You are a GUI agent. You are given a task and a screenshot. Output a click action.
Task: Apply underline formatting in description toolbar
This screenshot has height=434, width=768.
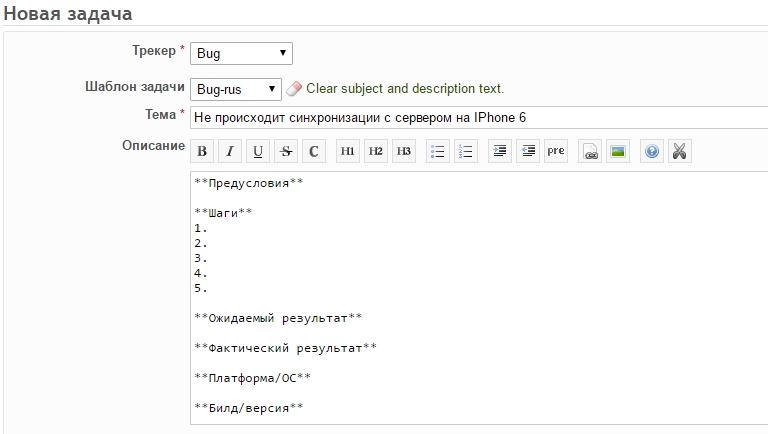[258, 151]
